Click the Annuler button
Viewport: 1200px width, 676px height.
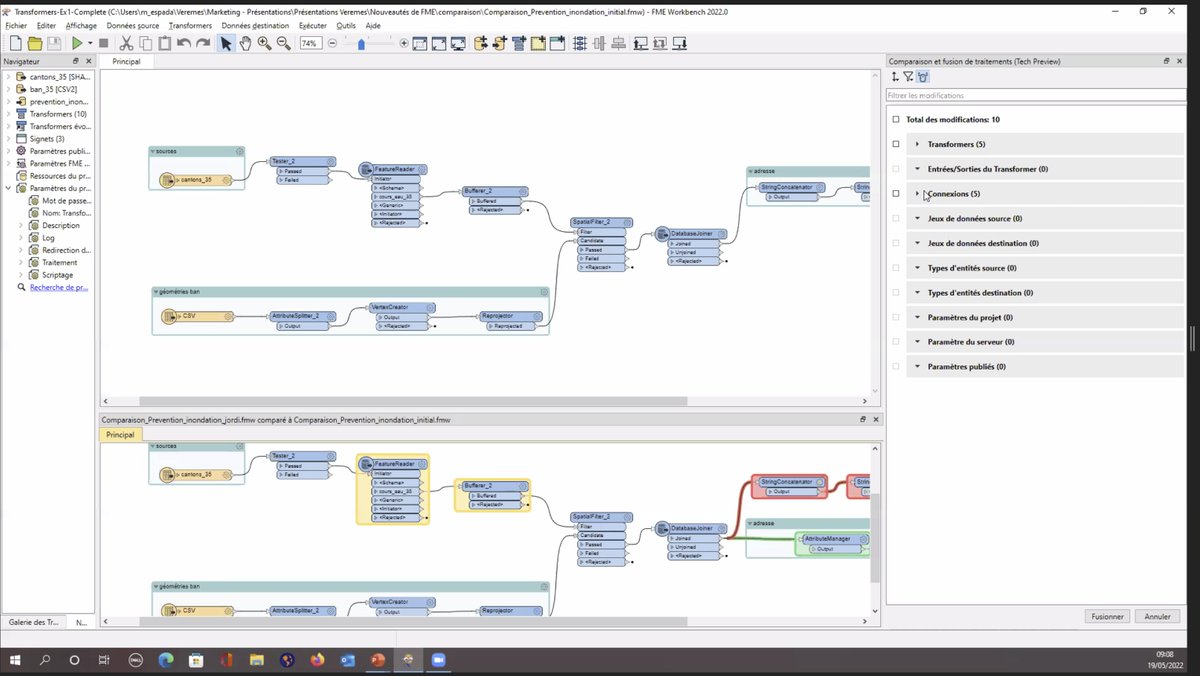[1157, 616]
